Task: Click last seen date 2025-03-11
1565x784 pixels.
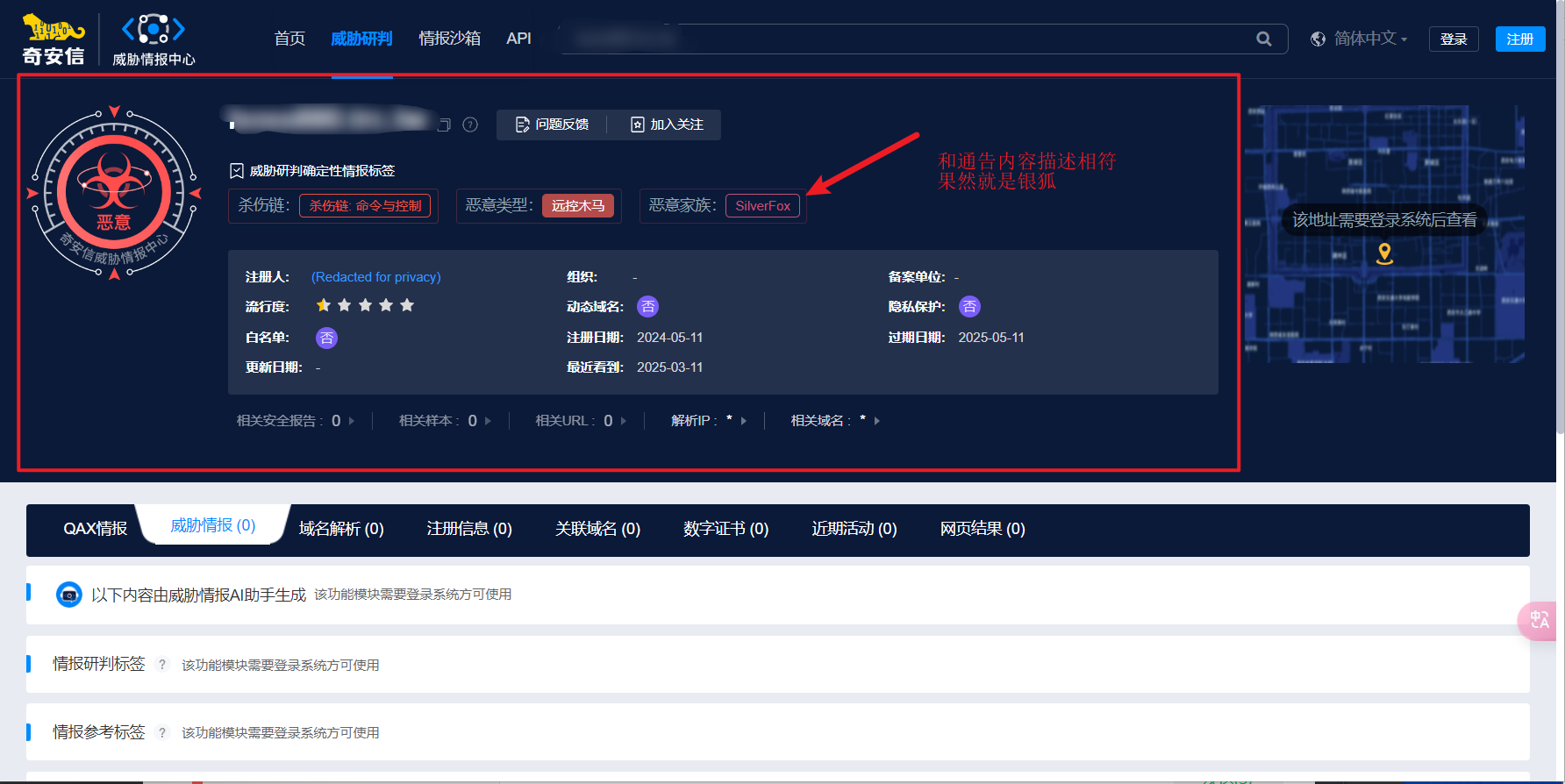Action: pyautogui.click(x=669, y=367)
